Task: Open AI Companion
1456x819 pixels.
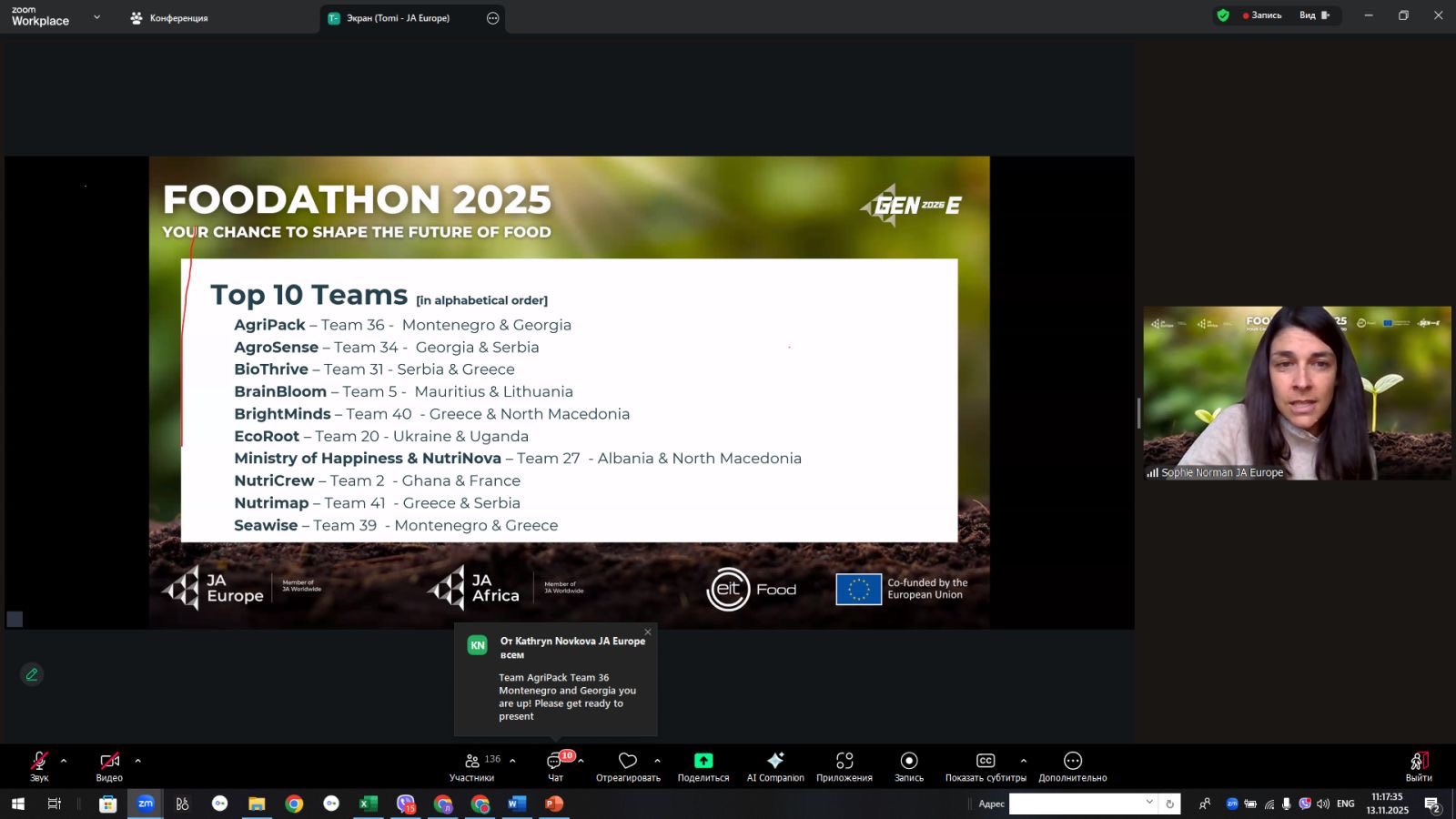Action: (775, 766)
